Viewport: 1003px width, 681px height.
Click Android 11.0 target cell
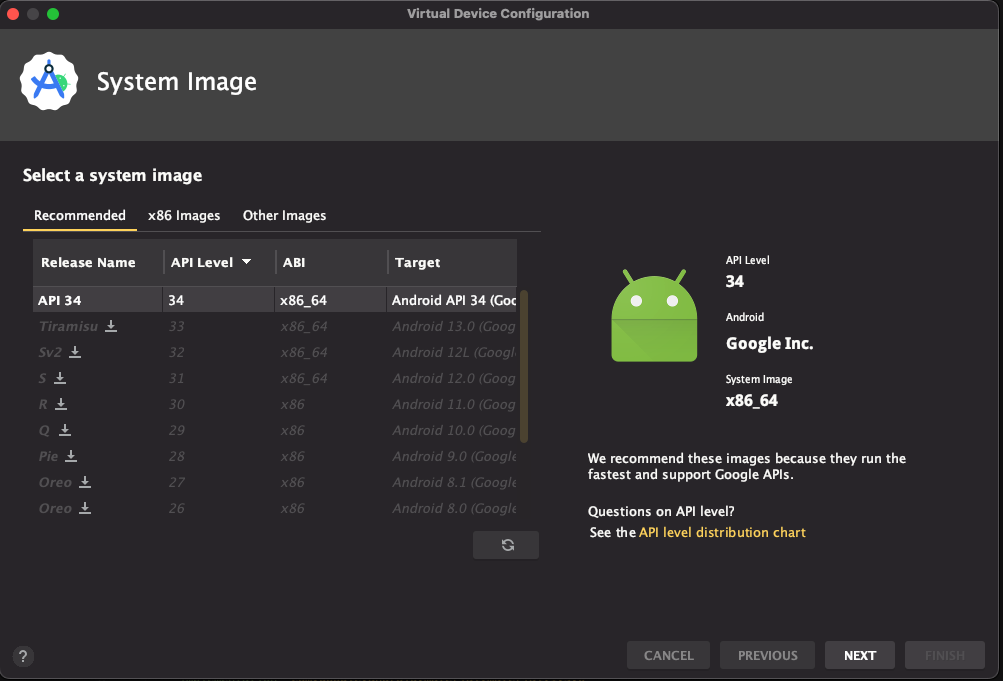(x=454, y=404)
